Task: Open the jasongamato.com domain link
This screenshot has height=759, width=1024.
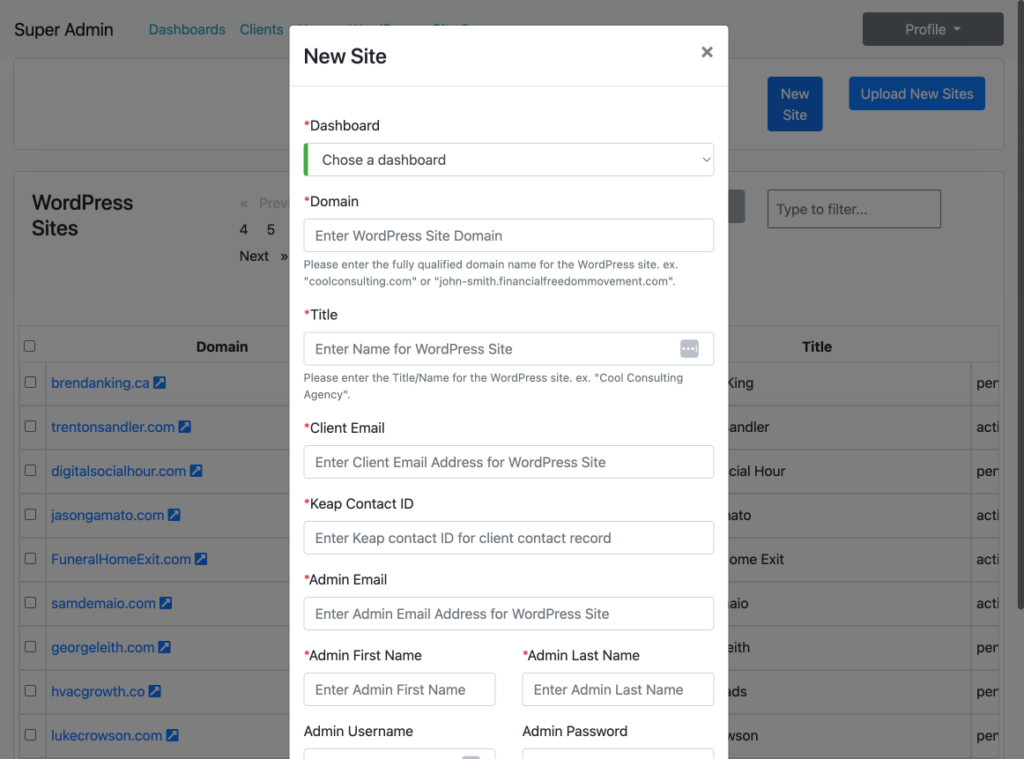Action: 108,515
